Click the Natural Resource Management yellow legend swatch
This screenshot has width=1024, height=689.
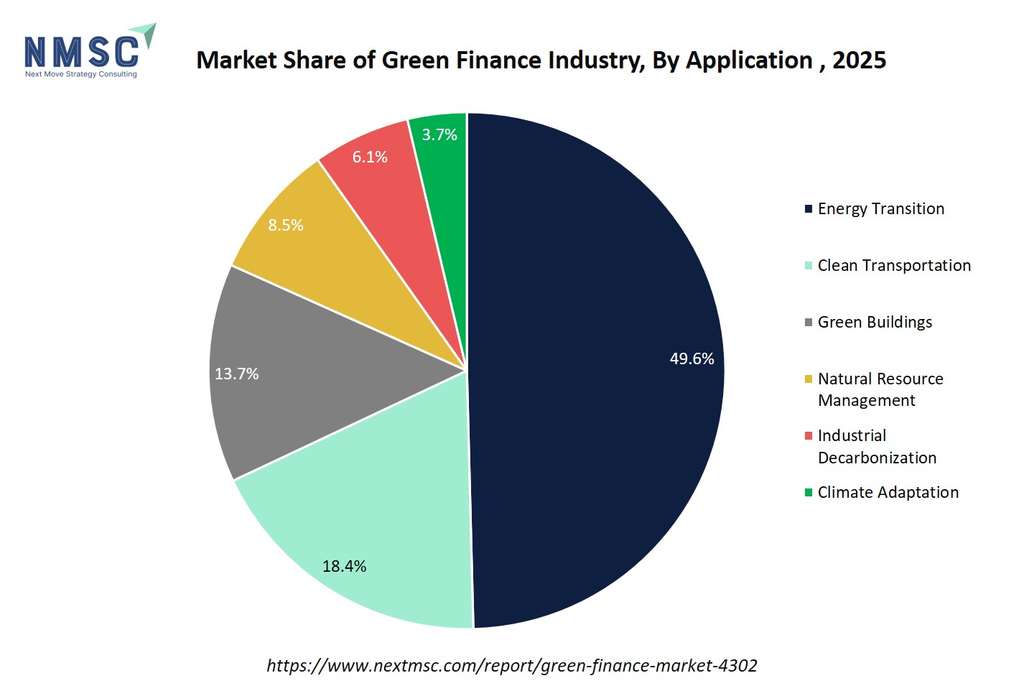point(808,379)
